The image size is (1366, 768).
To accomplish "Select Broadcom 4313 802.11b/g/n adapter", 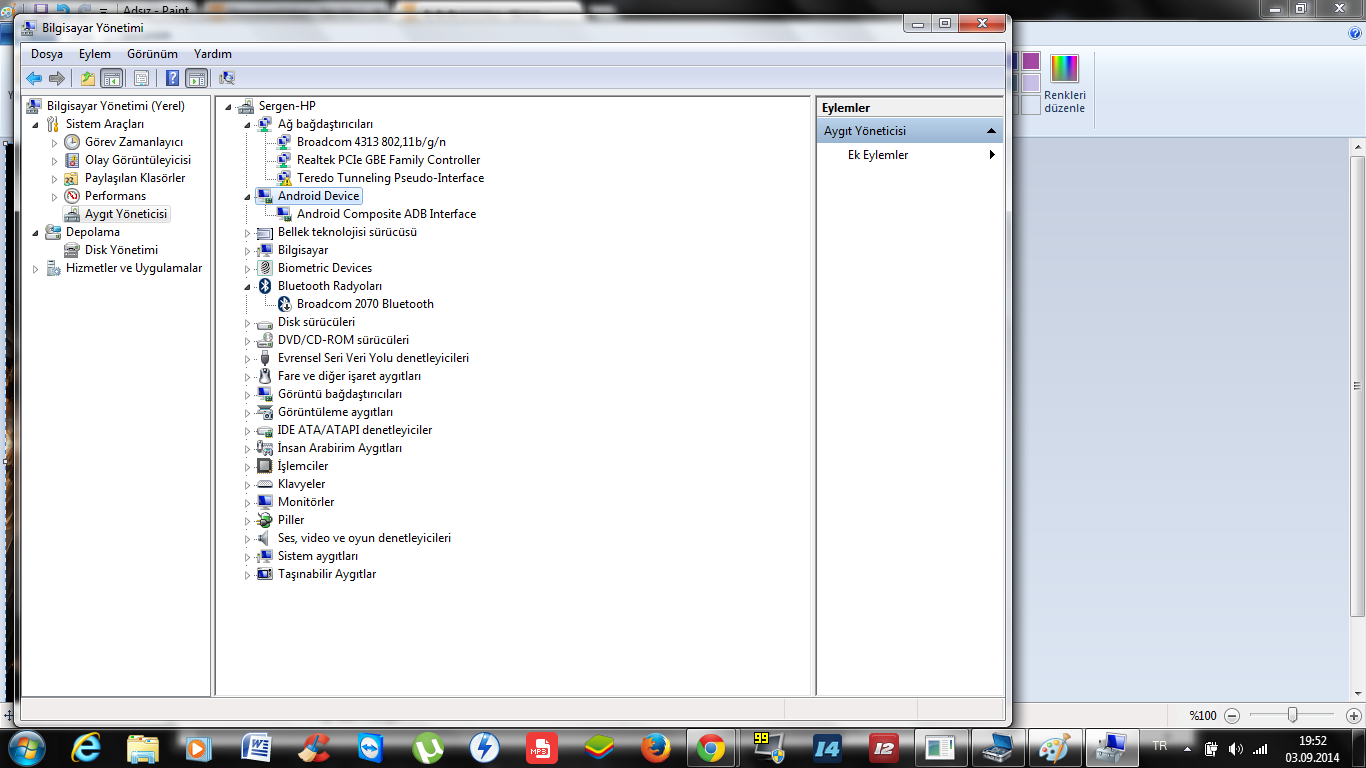I will pos(371,142).
